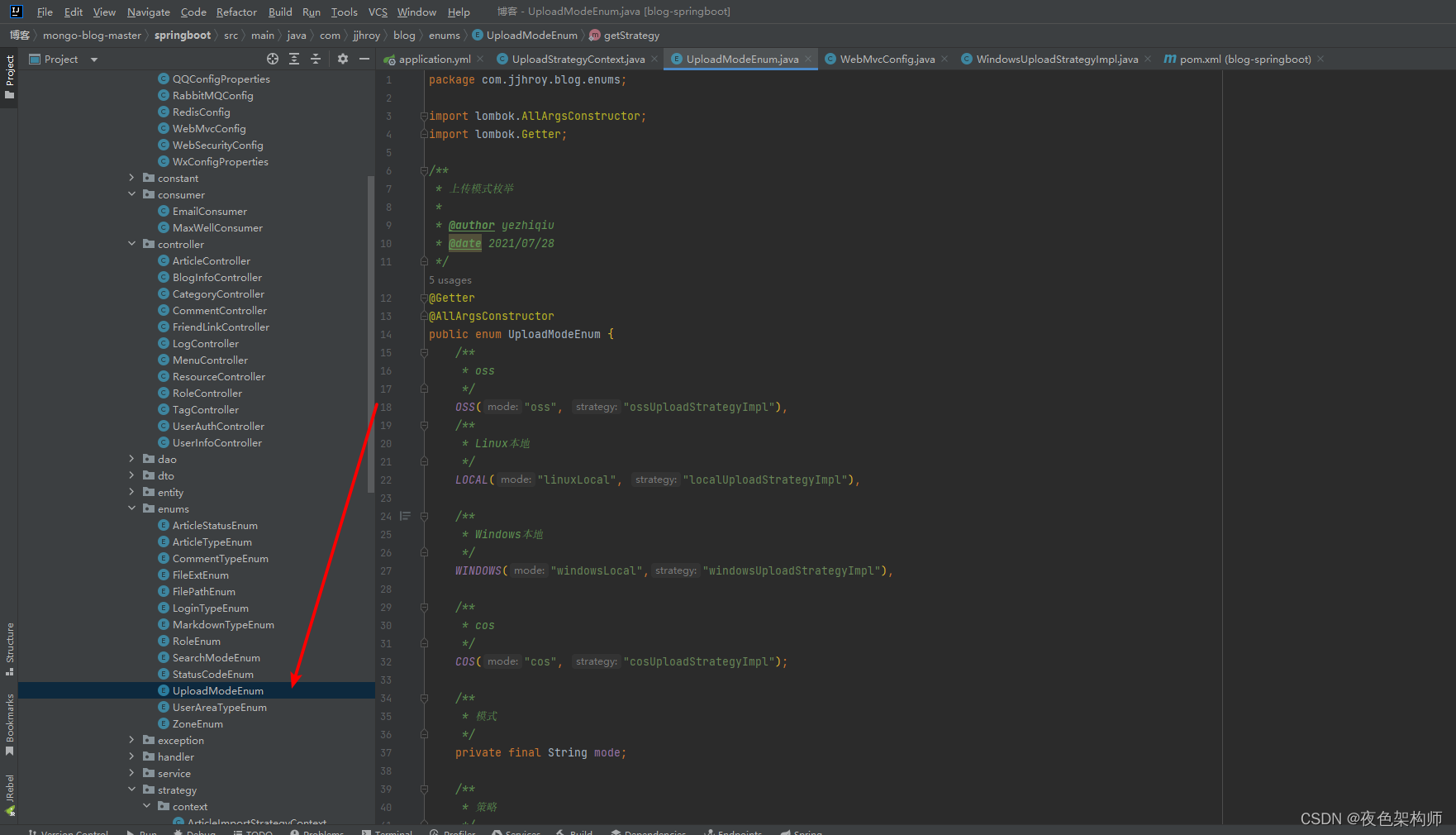Image resolution: width=1456 pixels, height=835 pixels.
Task: Hide the Project panel with minimize icon
Action: click(x=364, y=59)
